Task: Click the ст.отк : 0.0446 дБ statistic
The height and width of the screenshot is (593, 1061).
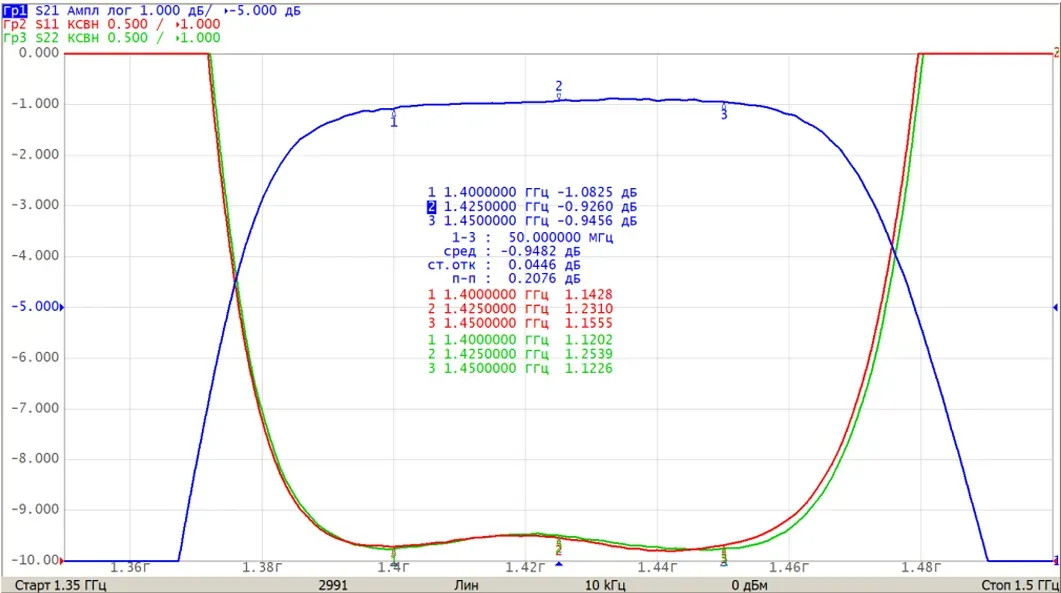Action: tap(504, 265)
